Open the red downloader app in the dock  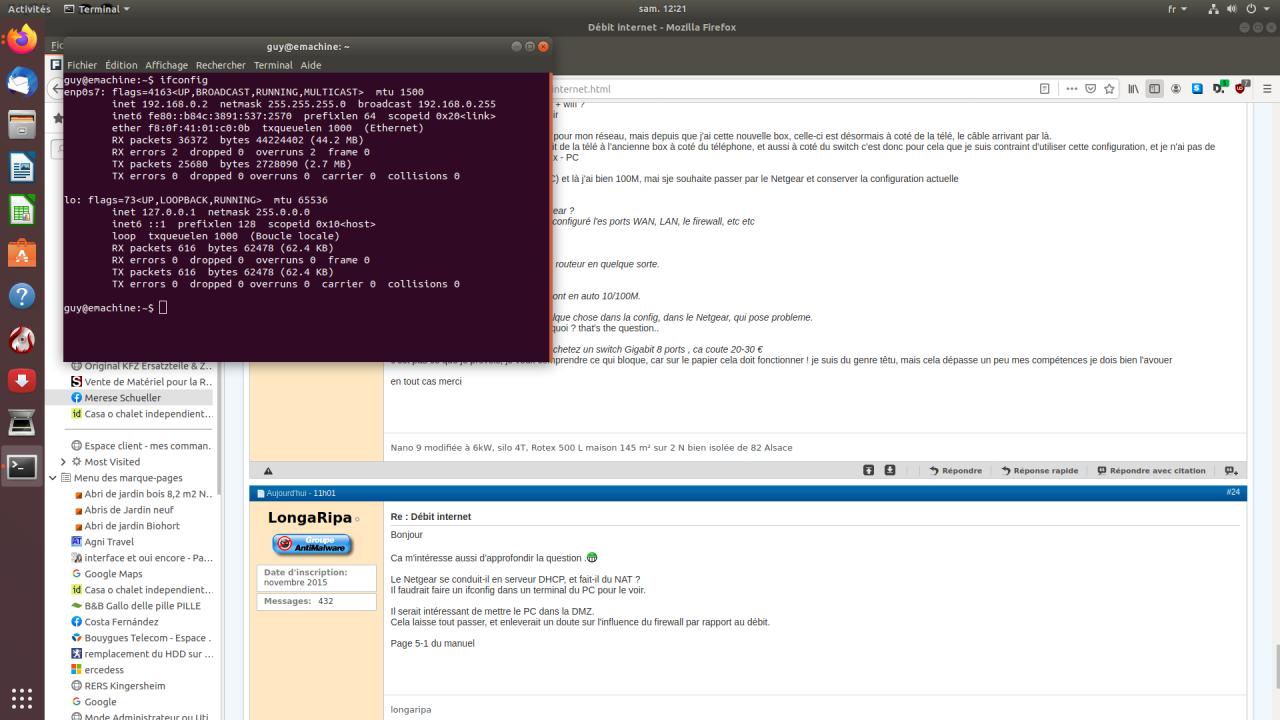tap(22, 381)
